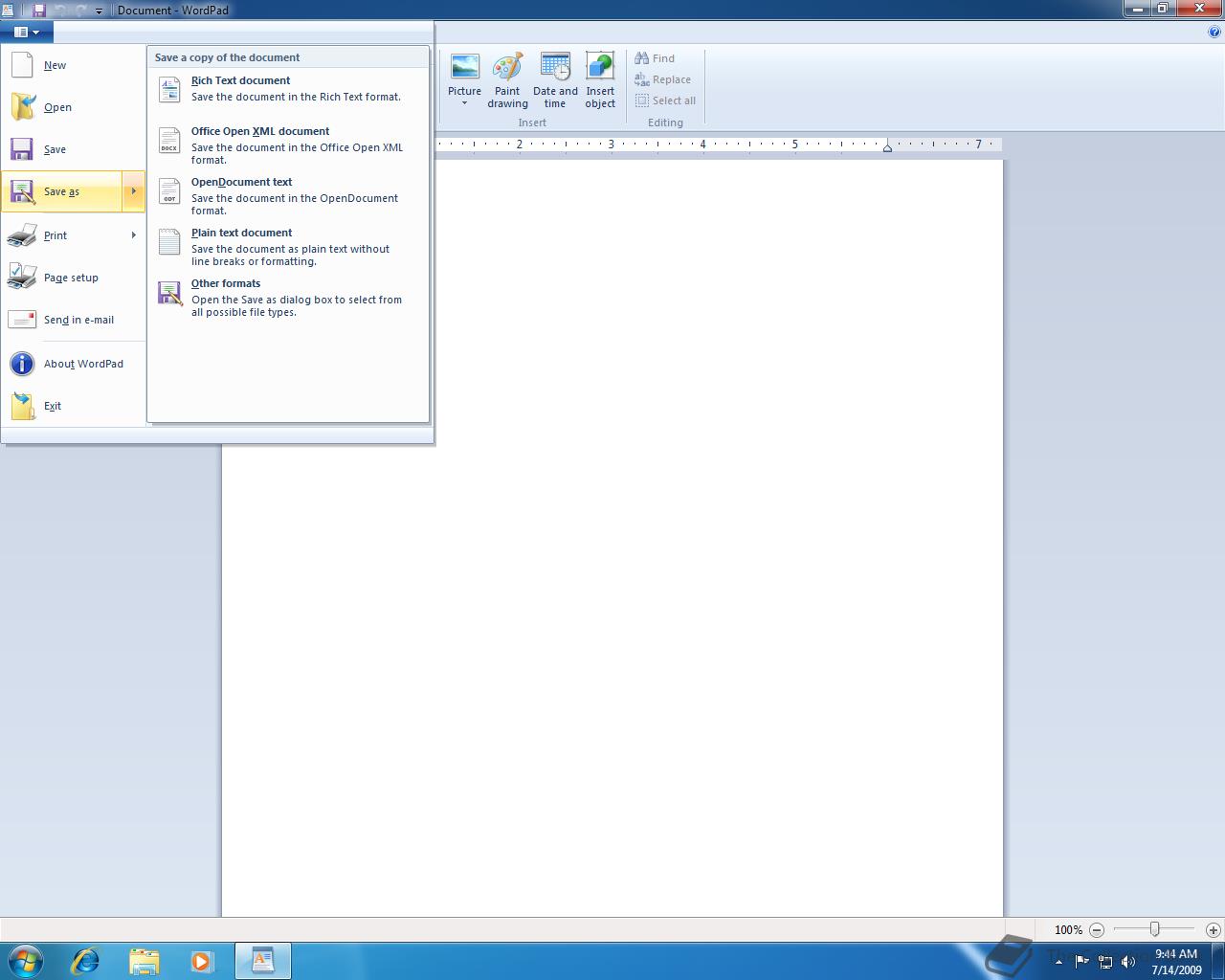Viewport: 1225px width, 980px height.
Task: Click the taskbar clock
Action: pos(1176,962)
